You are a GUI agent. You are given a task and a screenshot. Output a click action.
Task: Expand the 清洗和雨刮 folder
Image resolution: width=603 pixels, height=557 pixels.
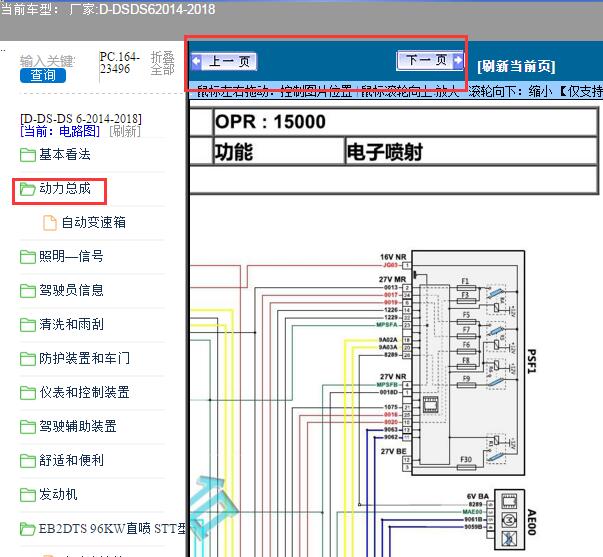pos(71,324)
